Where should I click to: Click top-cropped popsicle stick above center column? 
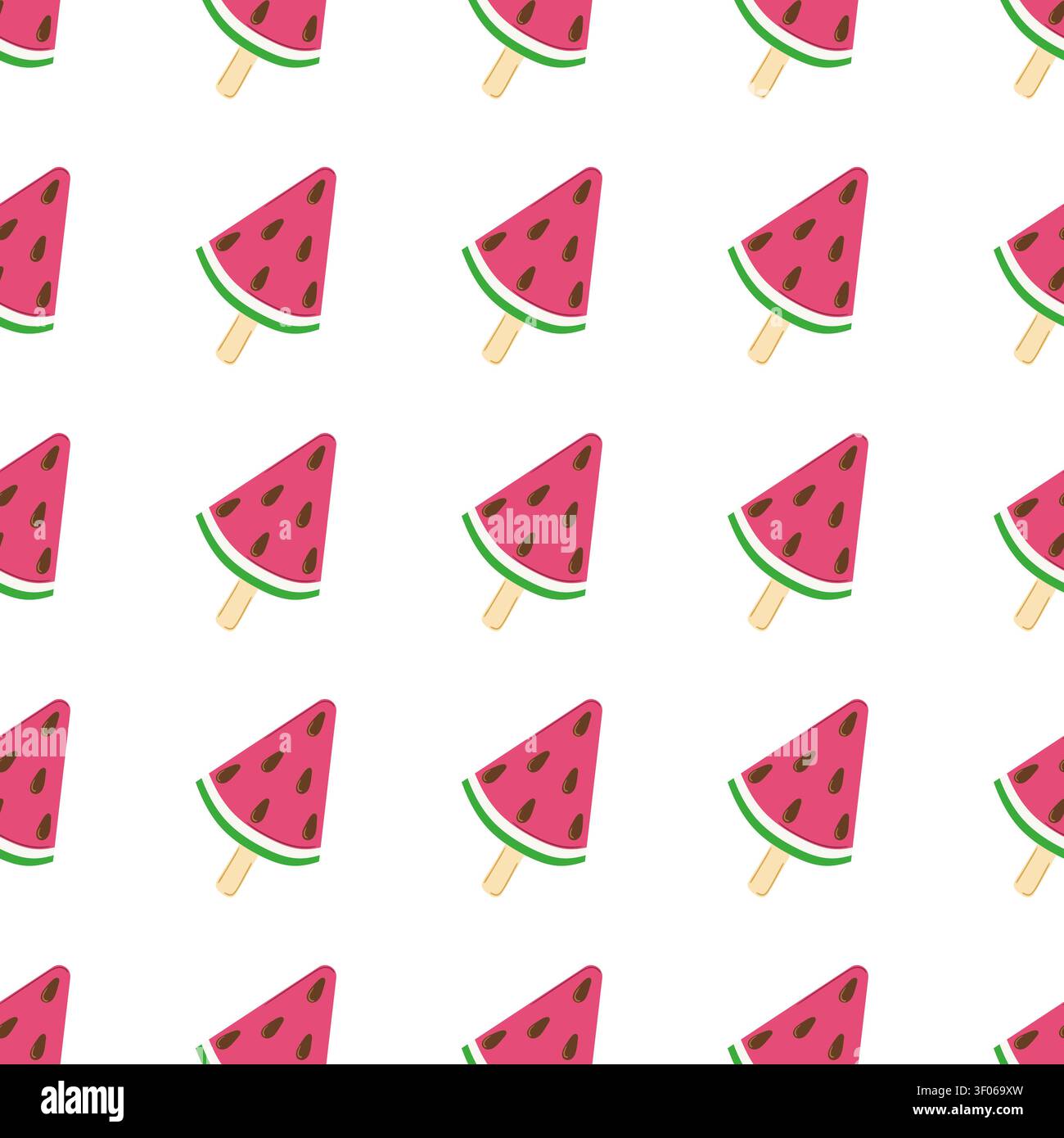[501, 73]
